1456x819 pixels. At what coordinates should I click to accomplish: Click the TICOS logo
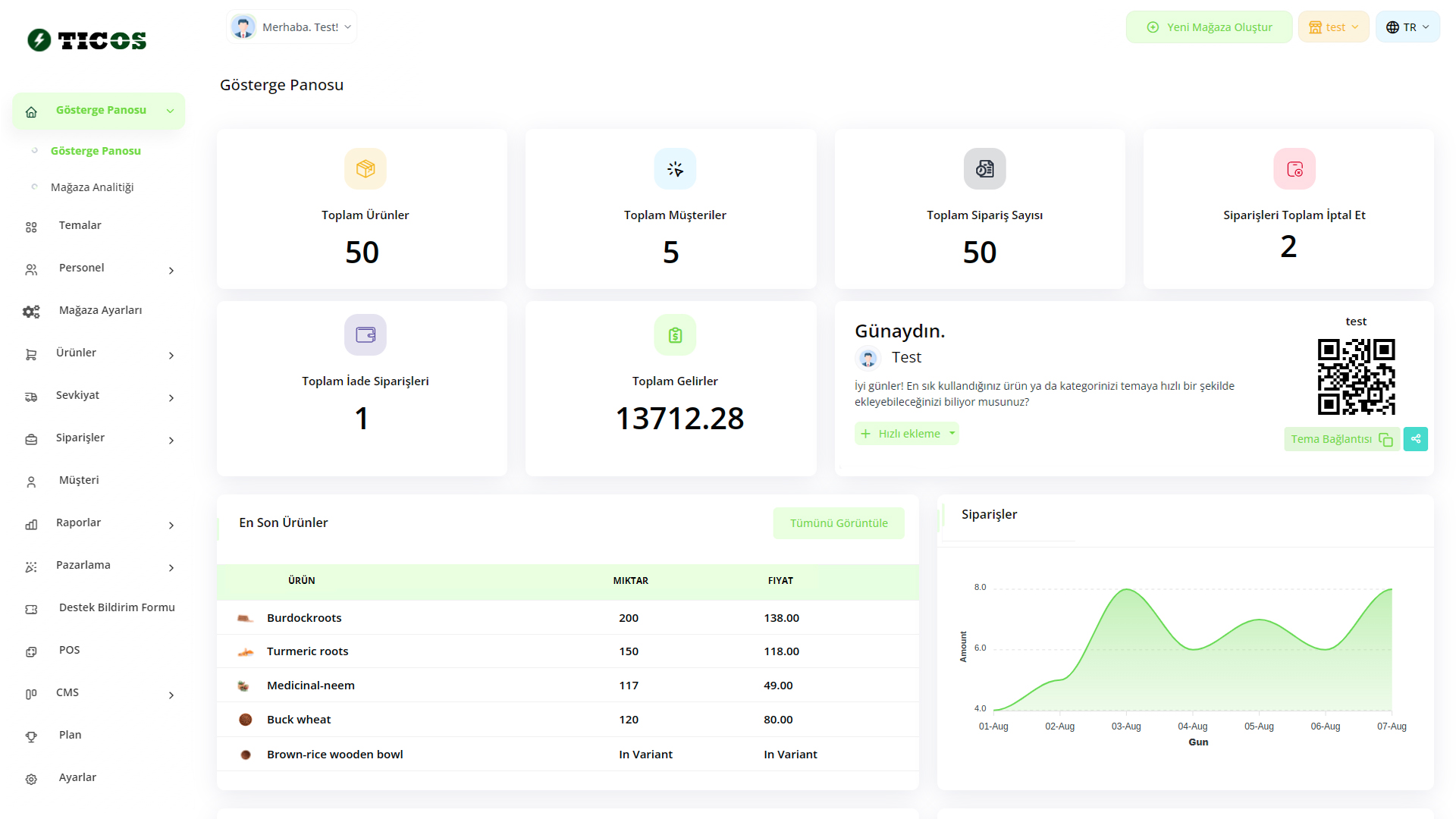(x=87, y=40)
